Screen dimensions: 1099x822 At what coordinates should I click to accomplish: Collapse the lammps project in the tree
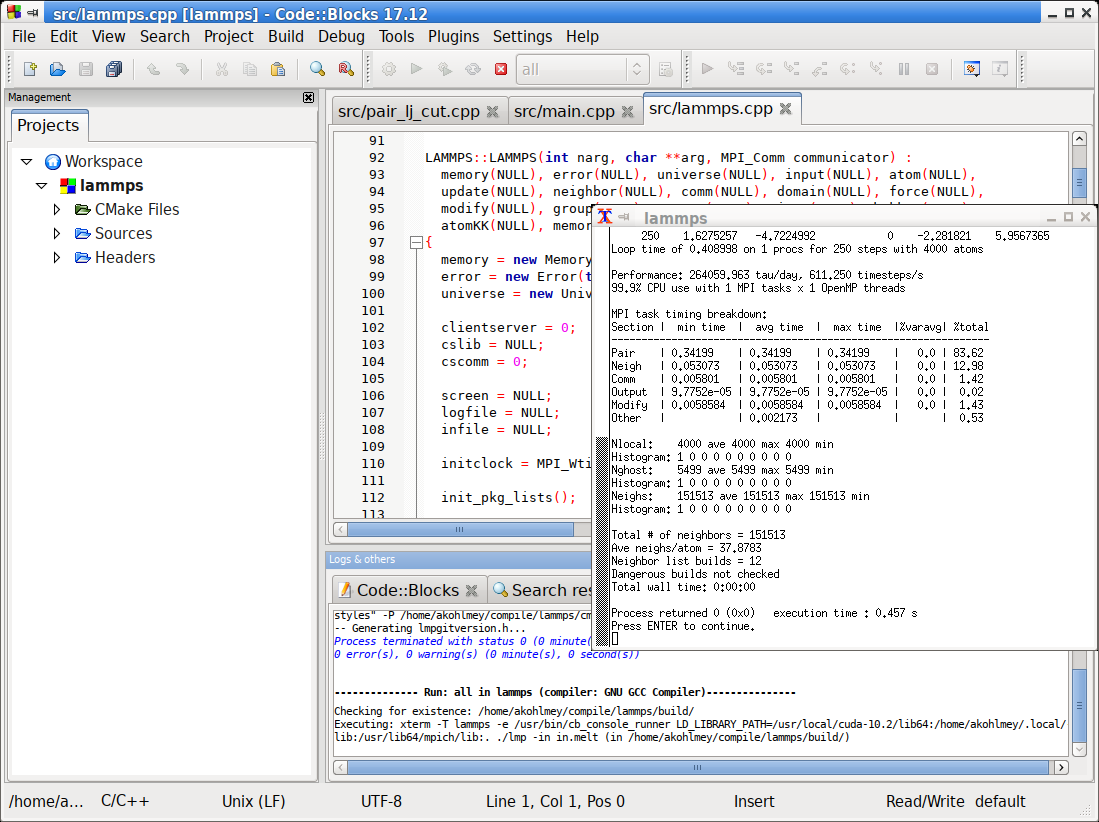(41, 185)
